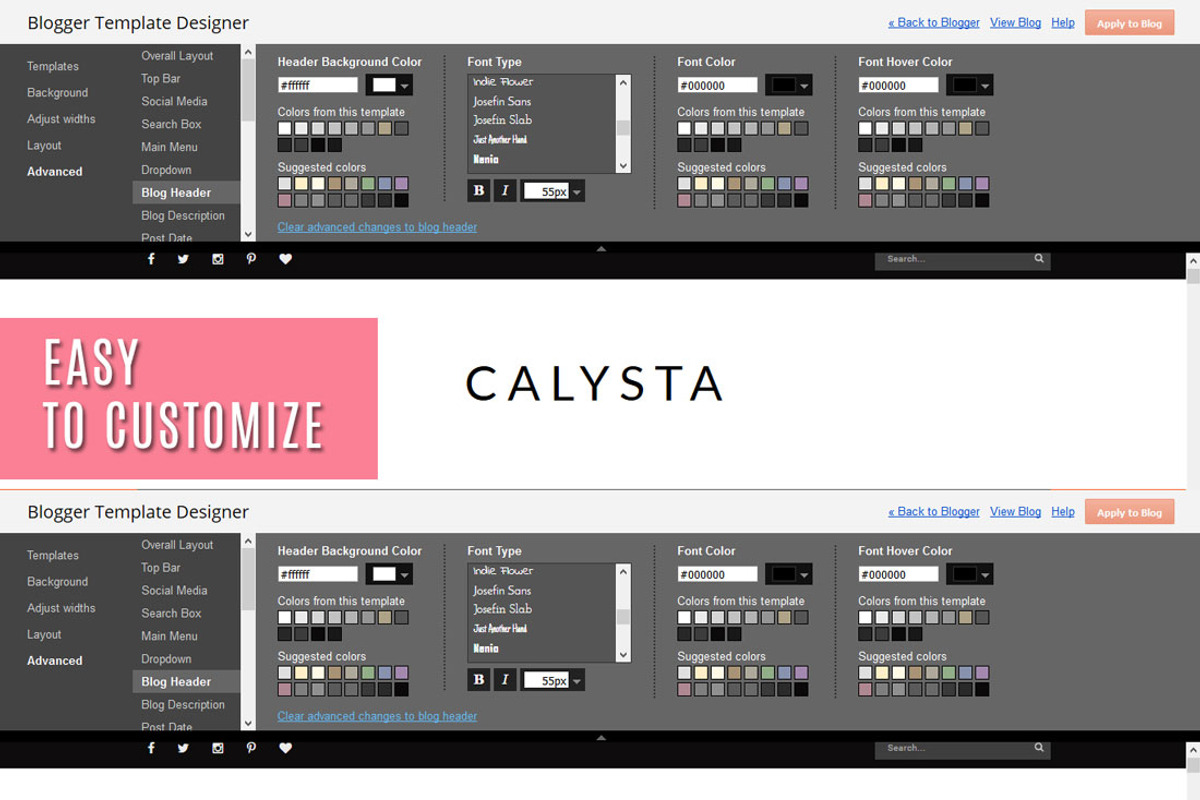Collapse lower designer panel with the small triangle handle
Image resolution: width=1200 pixels, height=800 pixels.
pyautogui.click(x=601, y=737)
